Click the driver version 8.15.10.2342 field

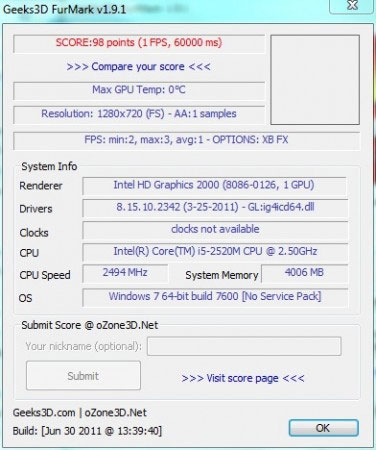coord(215,208)
